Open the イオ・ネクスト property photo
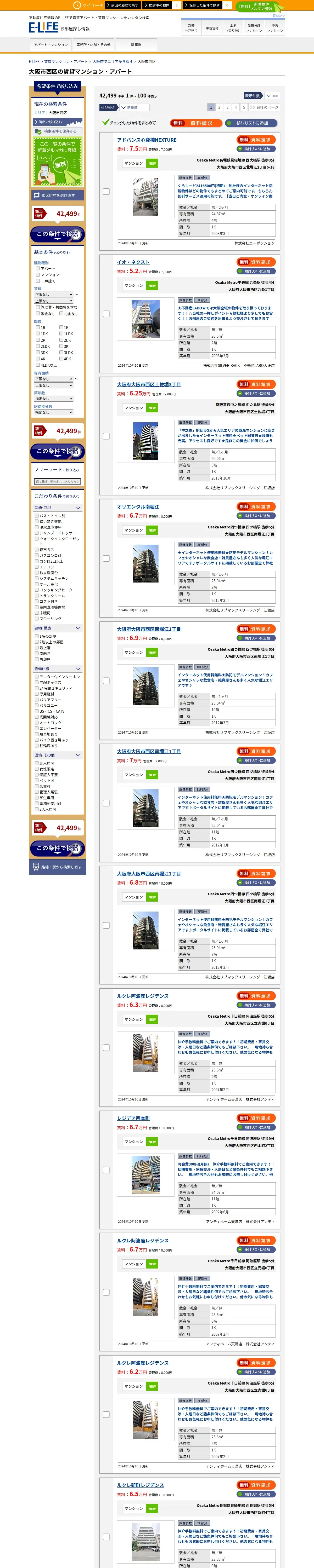The image size is (314, 1568). pos(146,319)
